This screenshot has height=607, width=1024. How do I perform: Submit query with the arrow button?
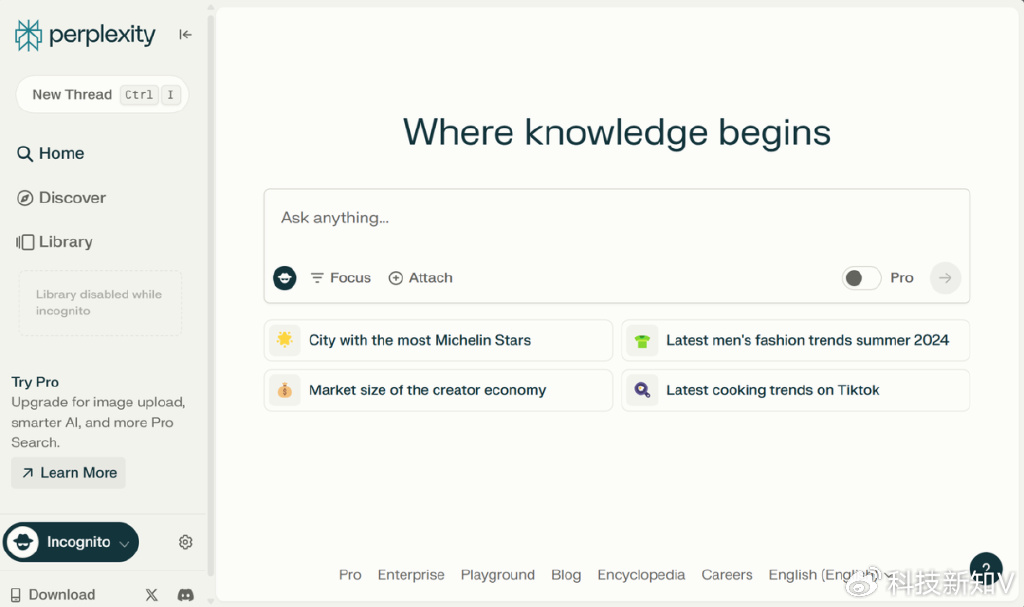click(945, 278)
